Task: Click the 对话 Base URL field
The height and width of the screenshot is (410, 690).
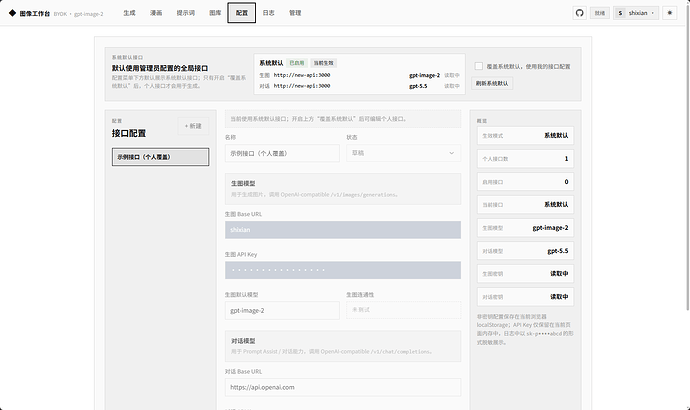Action: 343,387
